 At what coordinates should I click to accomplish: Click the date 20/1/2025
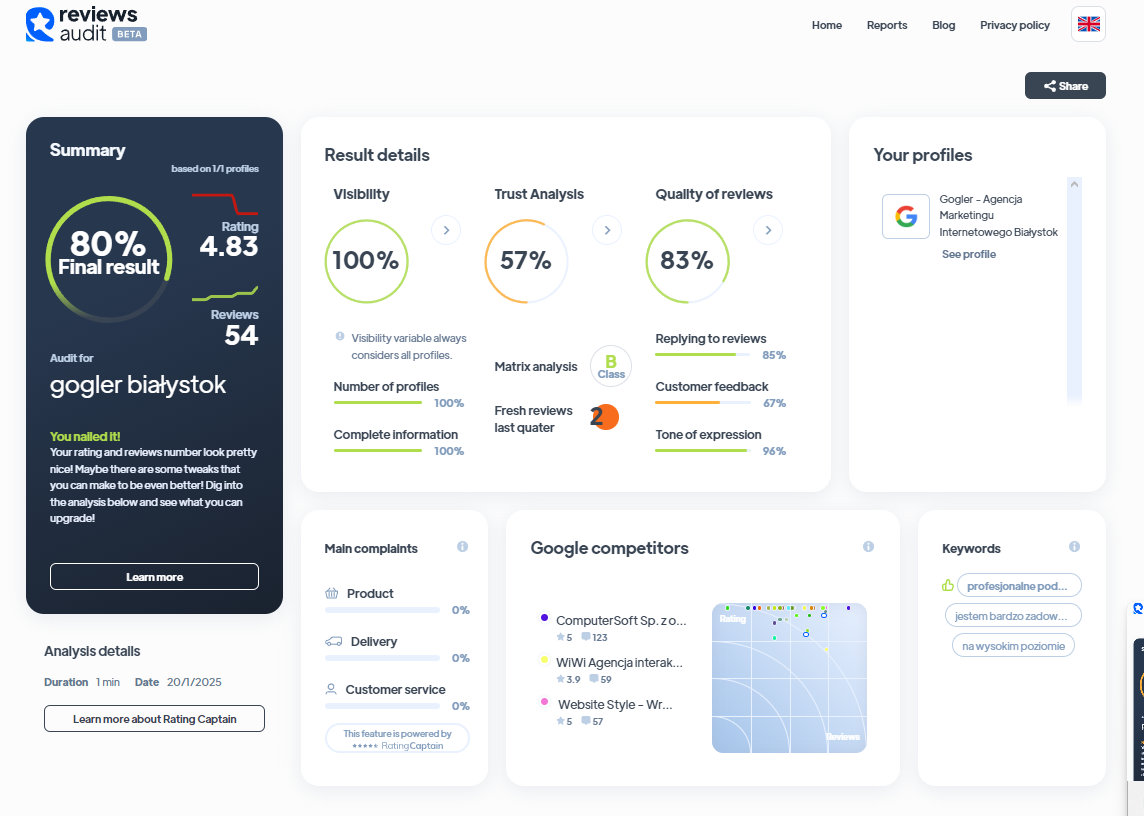pyautogui.click(x=194, y=682)
